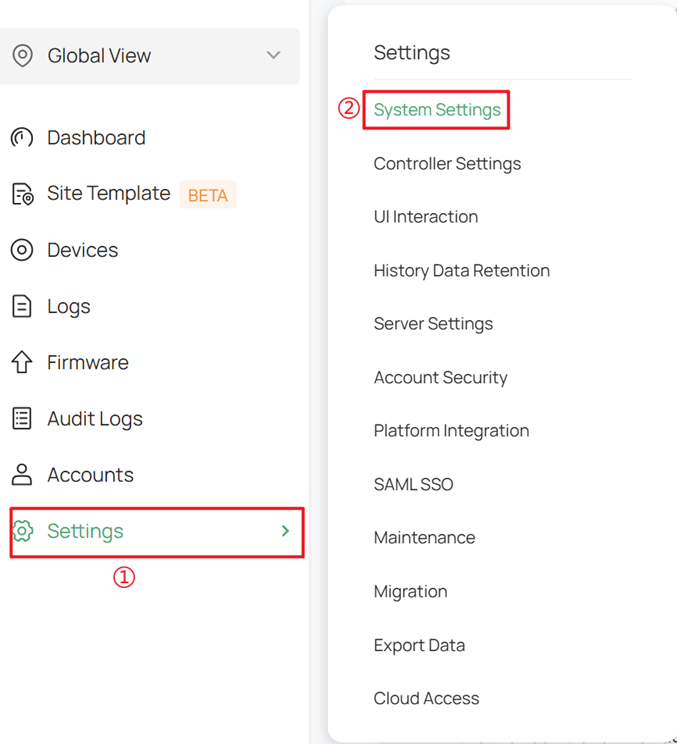Open System Settings from the submenu
The height and width of the screenshot is (744, 677).
437,110
